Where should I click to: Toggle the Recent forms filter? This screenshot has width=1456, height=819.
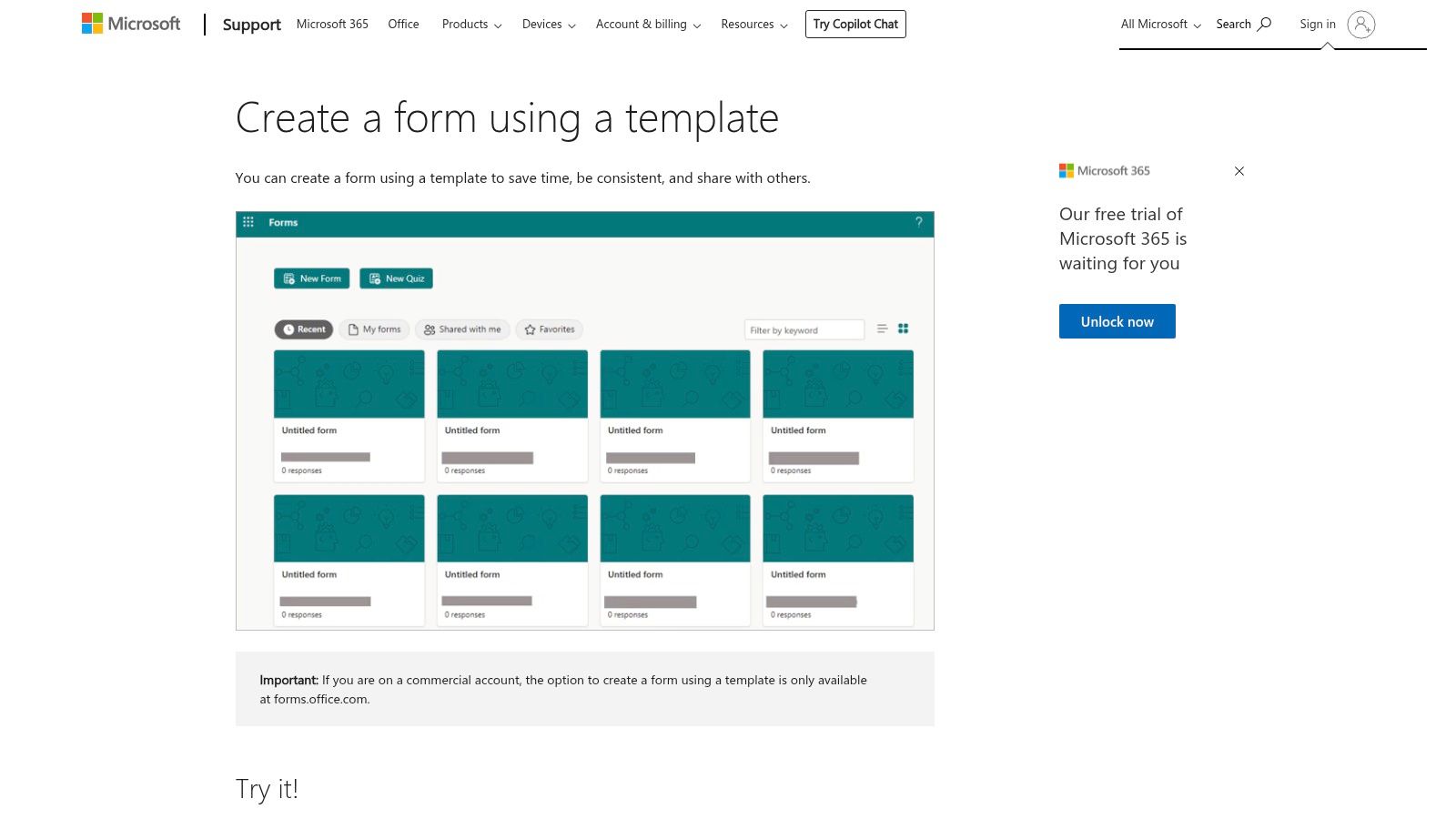click(x=303, y=329)
